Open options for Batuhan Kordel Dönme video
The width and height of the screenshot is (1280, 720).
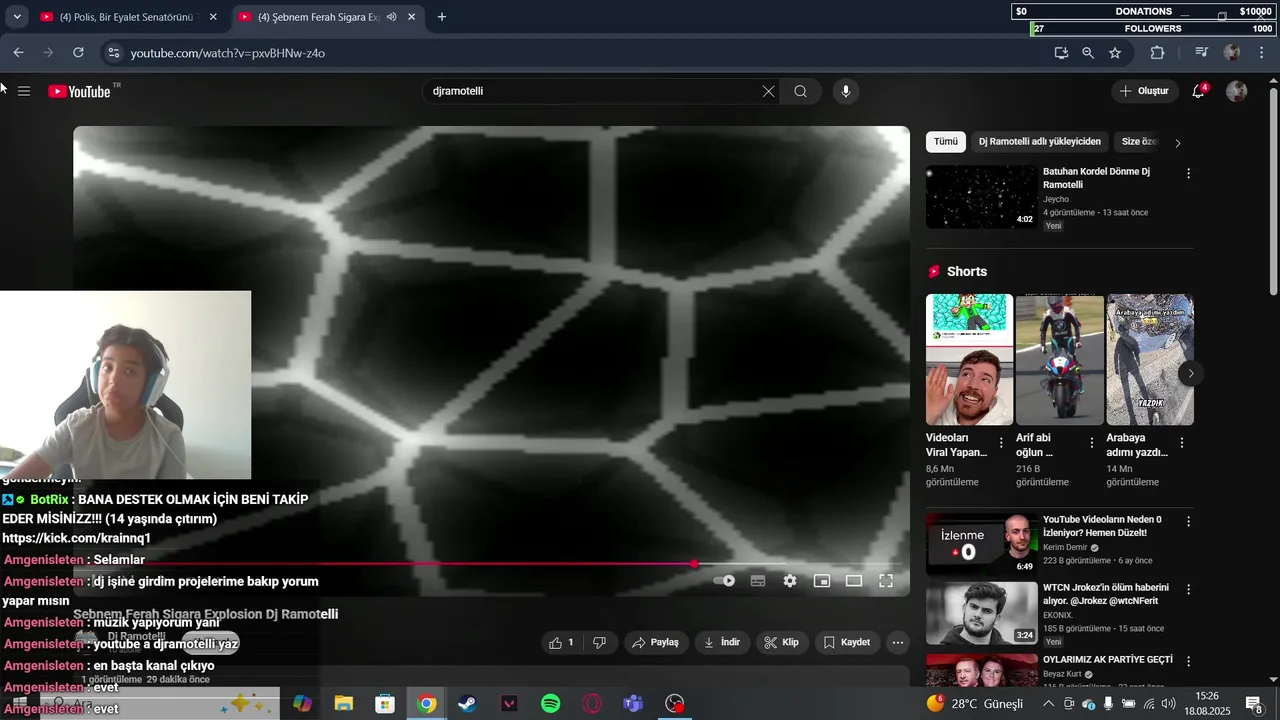(x=1188, y=173)
